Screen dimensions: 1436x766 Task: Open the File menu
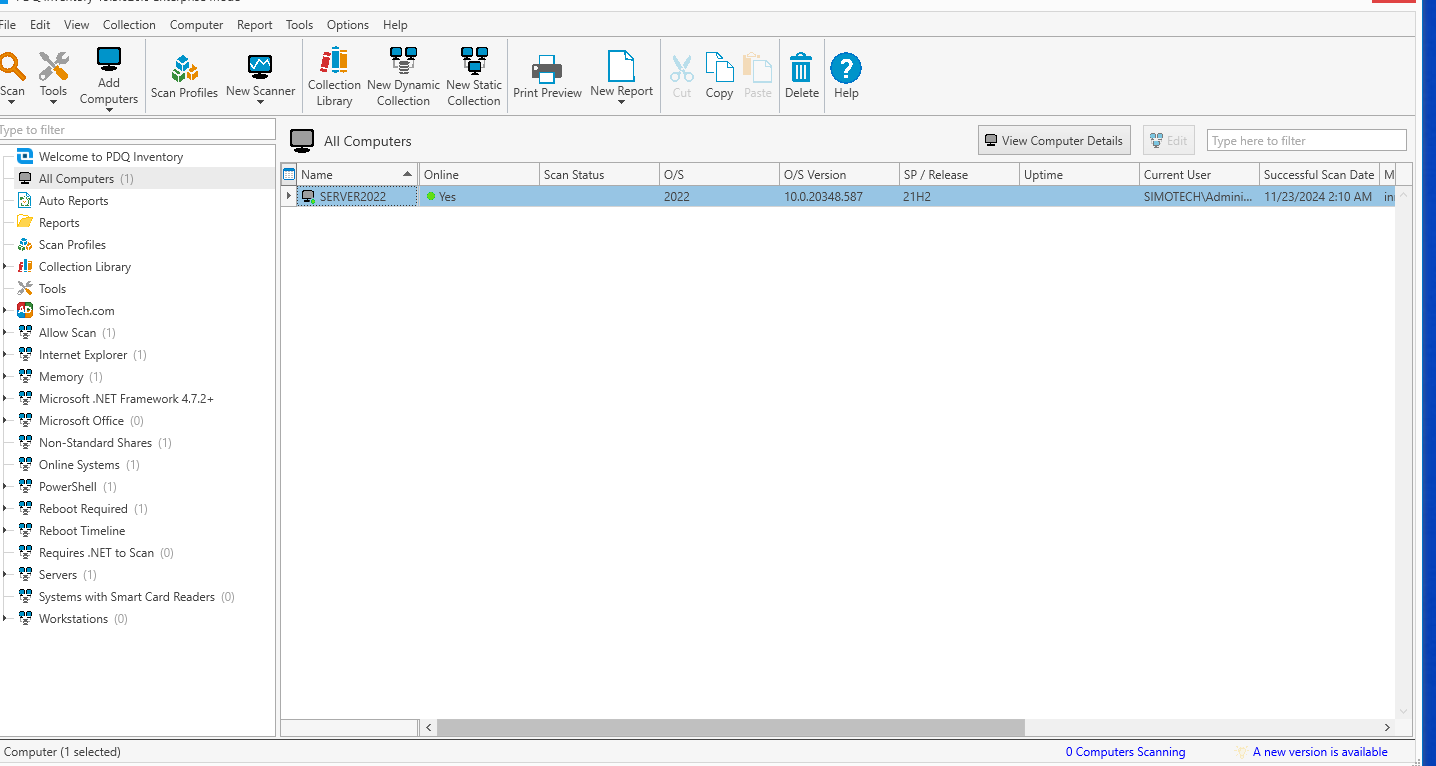[x=7, y=25]
